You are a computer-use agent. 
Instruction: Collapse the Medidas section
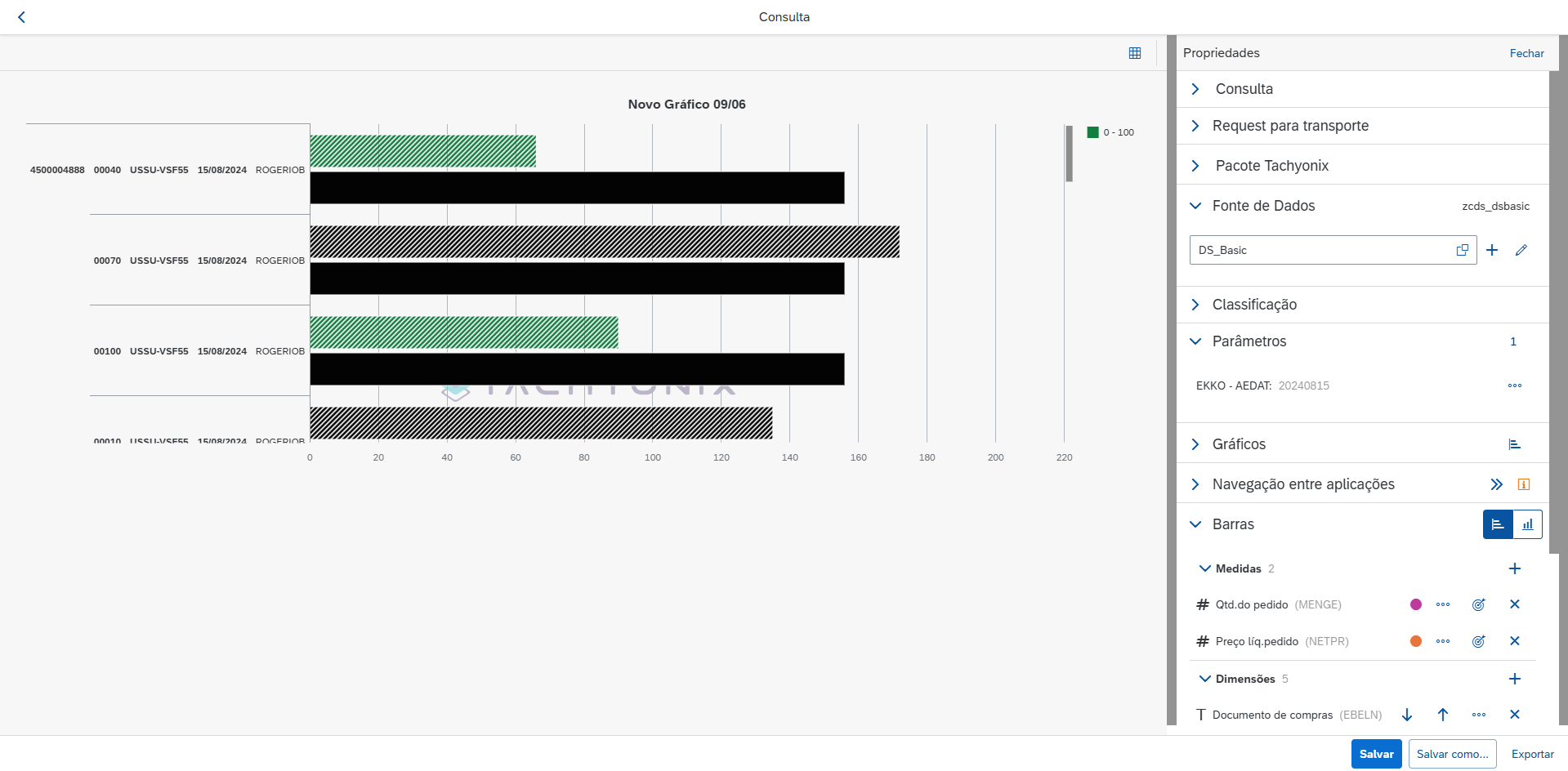pos(1204,568)
